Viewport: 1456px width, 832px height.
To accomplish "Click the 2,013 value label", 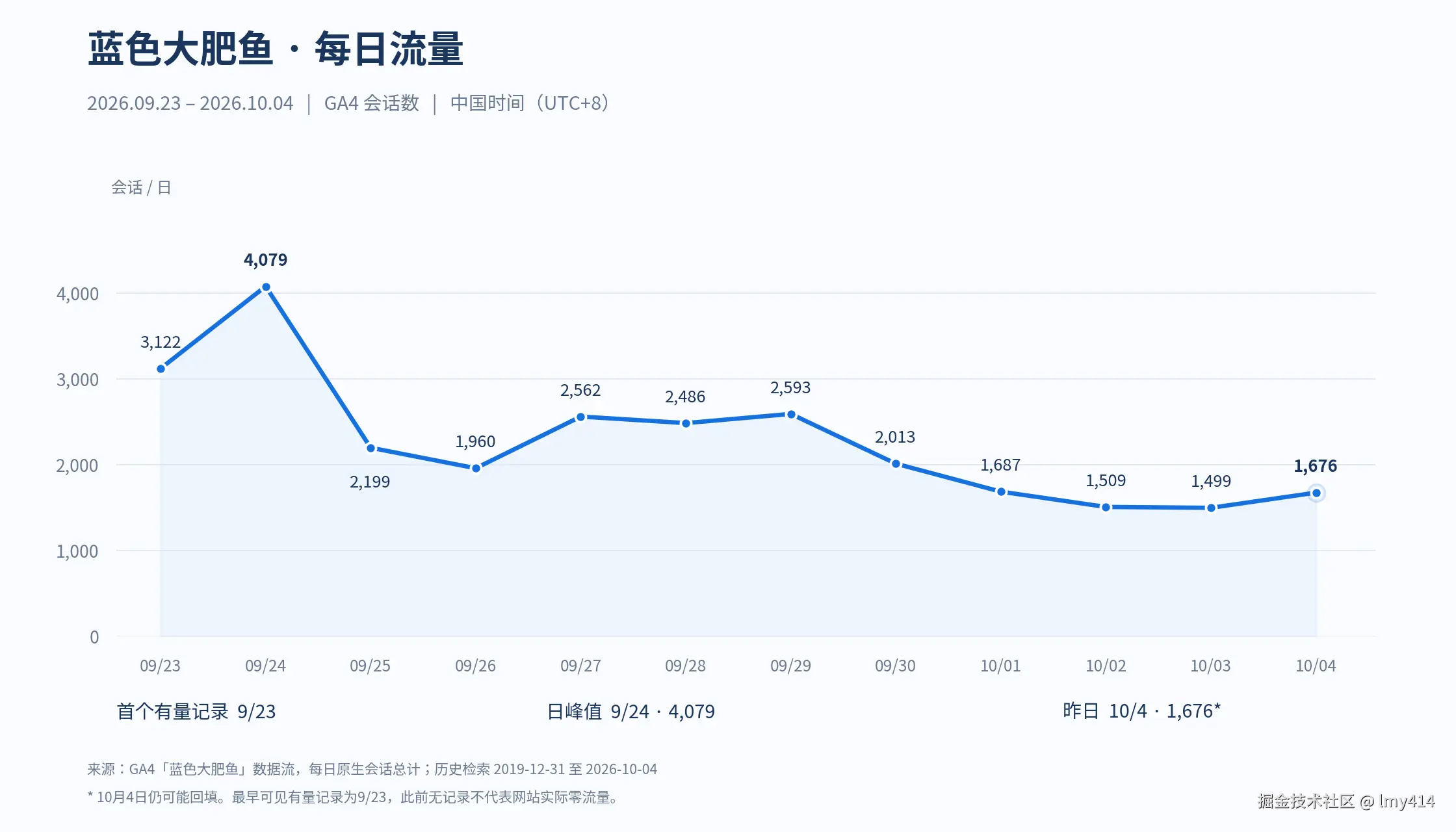I will [x=895, y=437].
